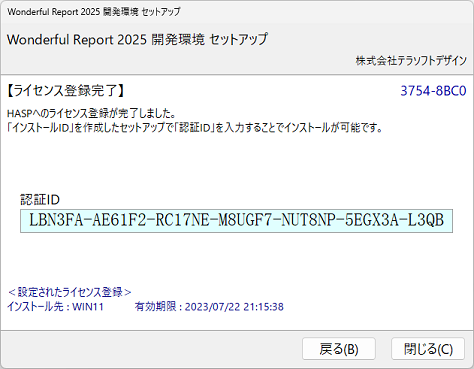474x369 pixels.
Task: Click the 有効期限 : 2023/07/22 21:15:38 text
Action: [209, 306]
